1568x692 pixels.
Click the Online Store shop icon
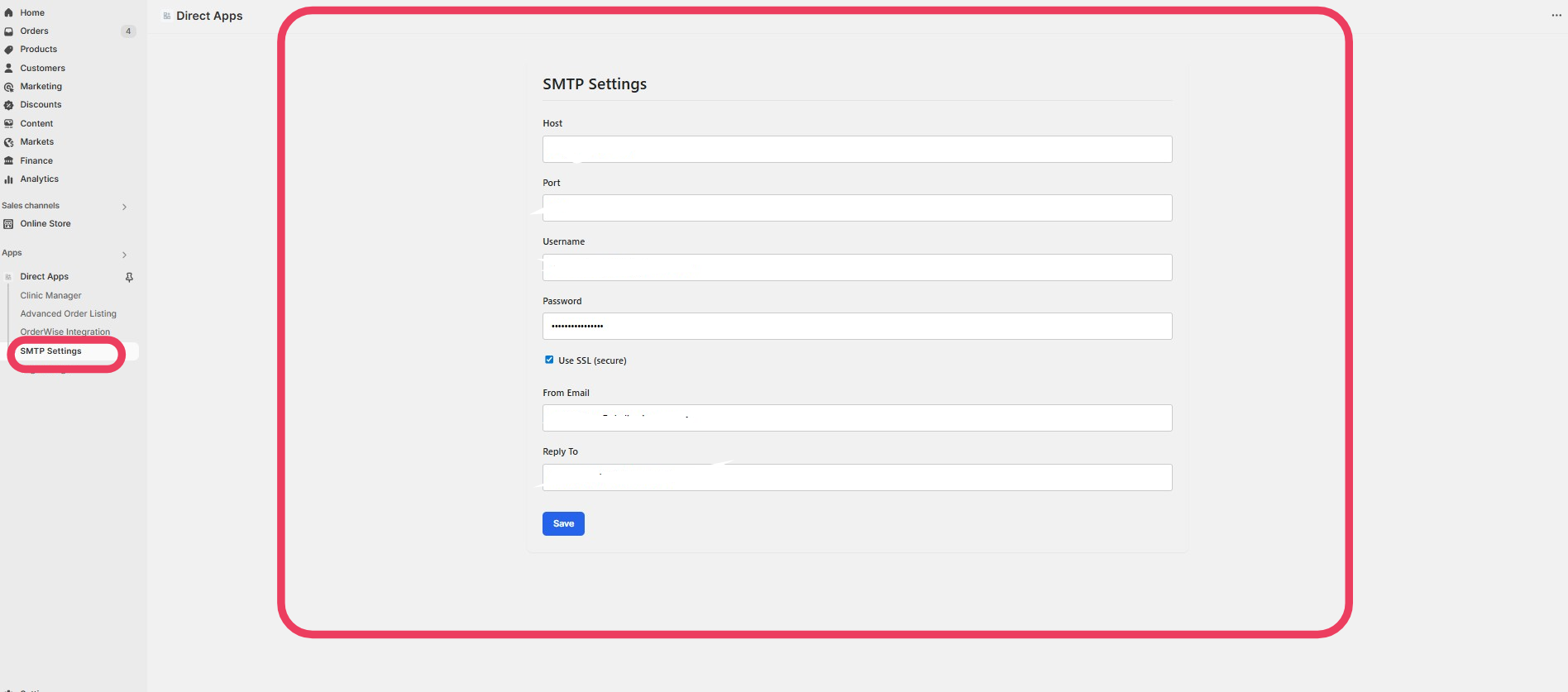[8, 224]
